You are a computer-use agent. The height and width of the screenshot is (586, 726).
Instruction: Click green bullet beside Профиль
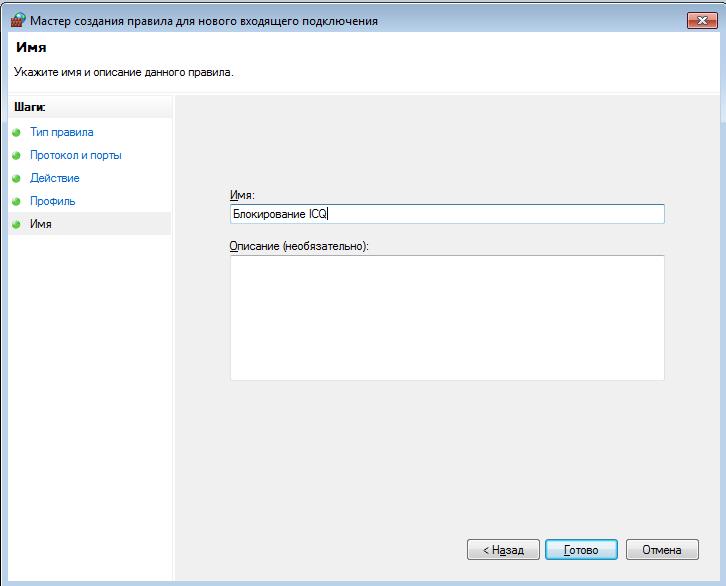16,201
